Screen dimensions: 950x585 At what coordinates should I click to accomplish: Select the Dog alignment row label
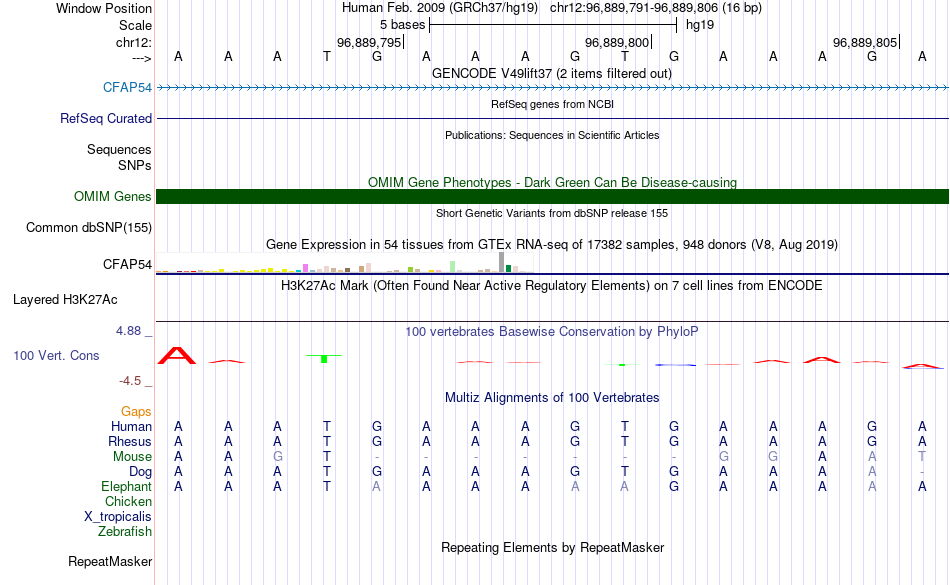point(140,472)
